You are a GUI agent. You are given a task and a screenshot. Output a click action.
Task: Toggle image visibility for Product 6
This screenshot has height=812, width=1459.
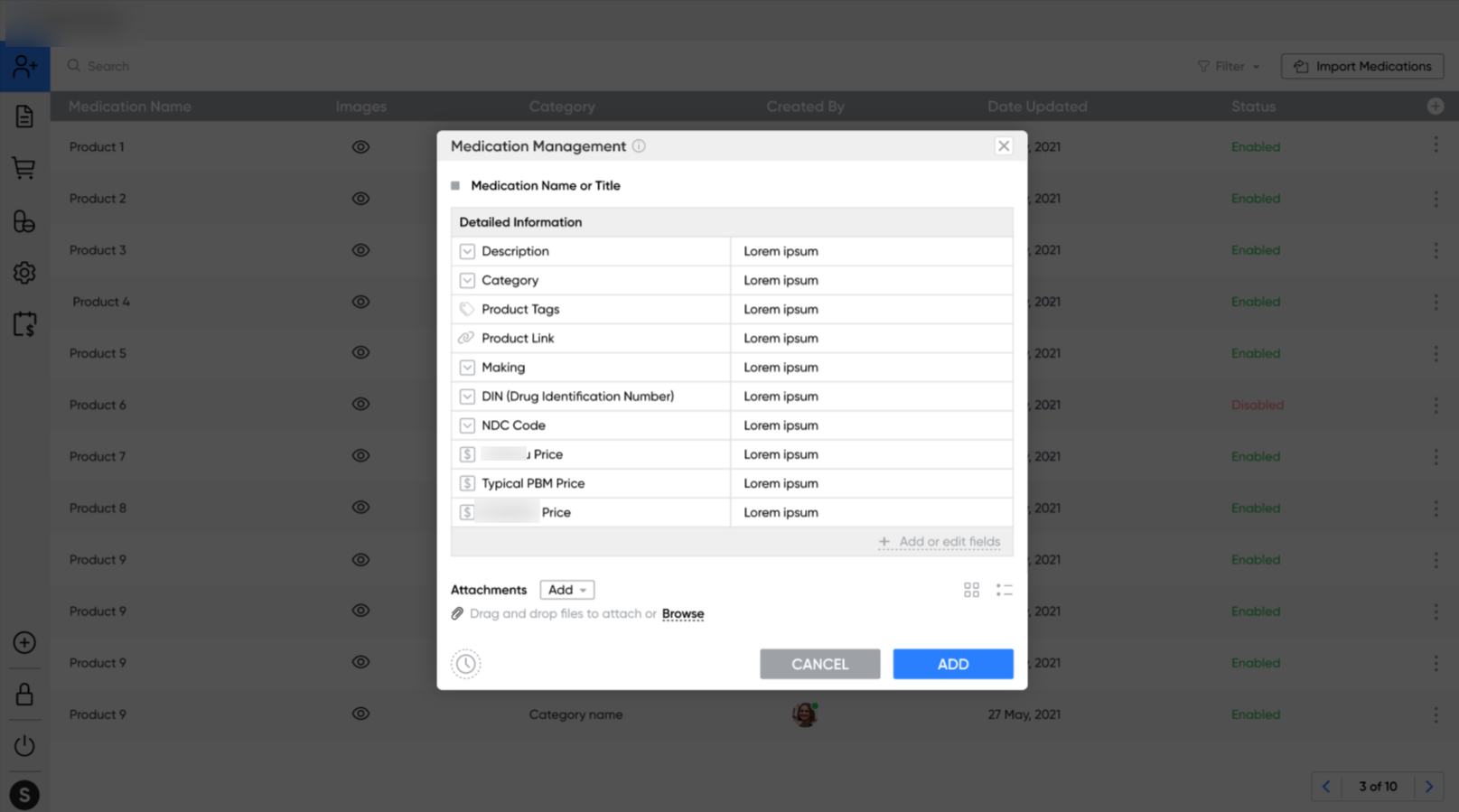(360, 405)
